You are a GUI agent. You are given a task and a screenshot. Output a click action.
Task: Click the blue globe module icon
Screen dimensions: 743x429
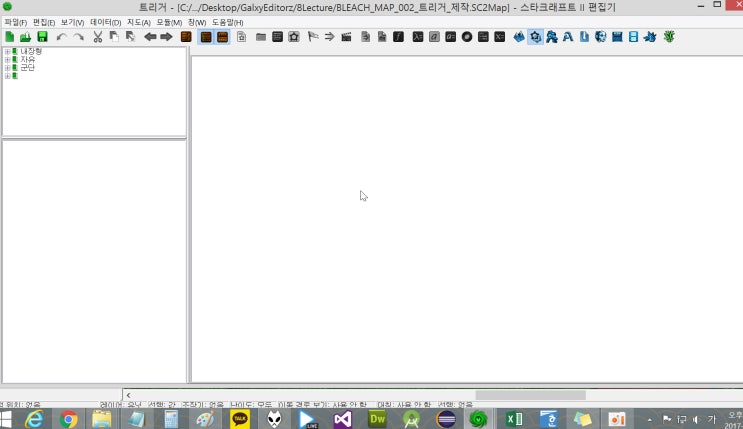pyautogui.click(x=600, y=37)
